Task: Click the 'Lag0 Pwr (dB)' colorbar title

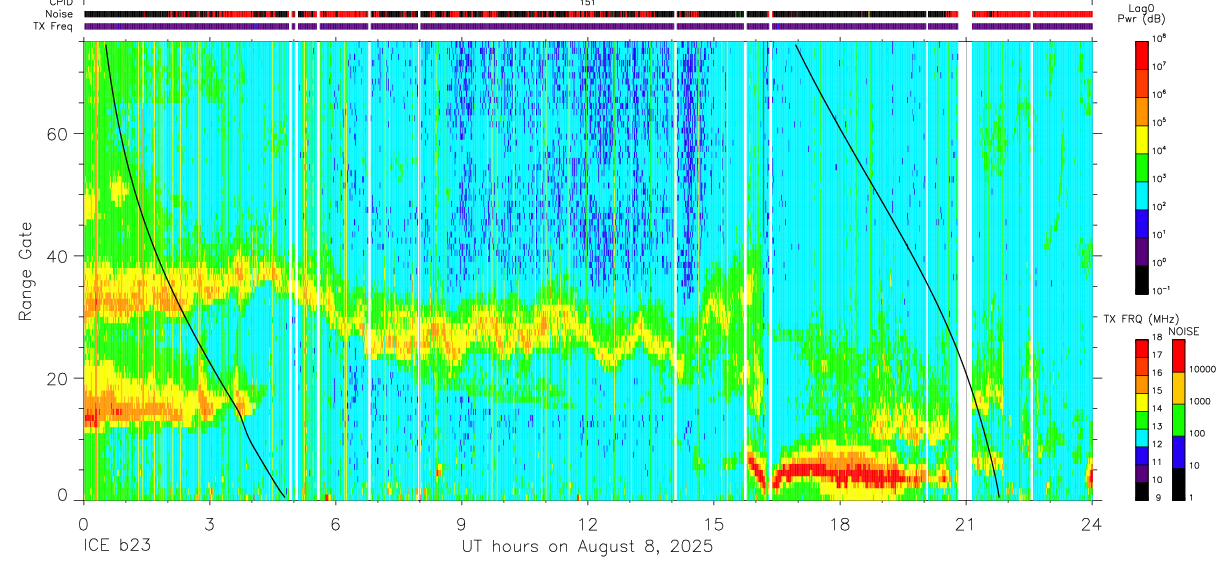Action: coord(1141,13)
